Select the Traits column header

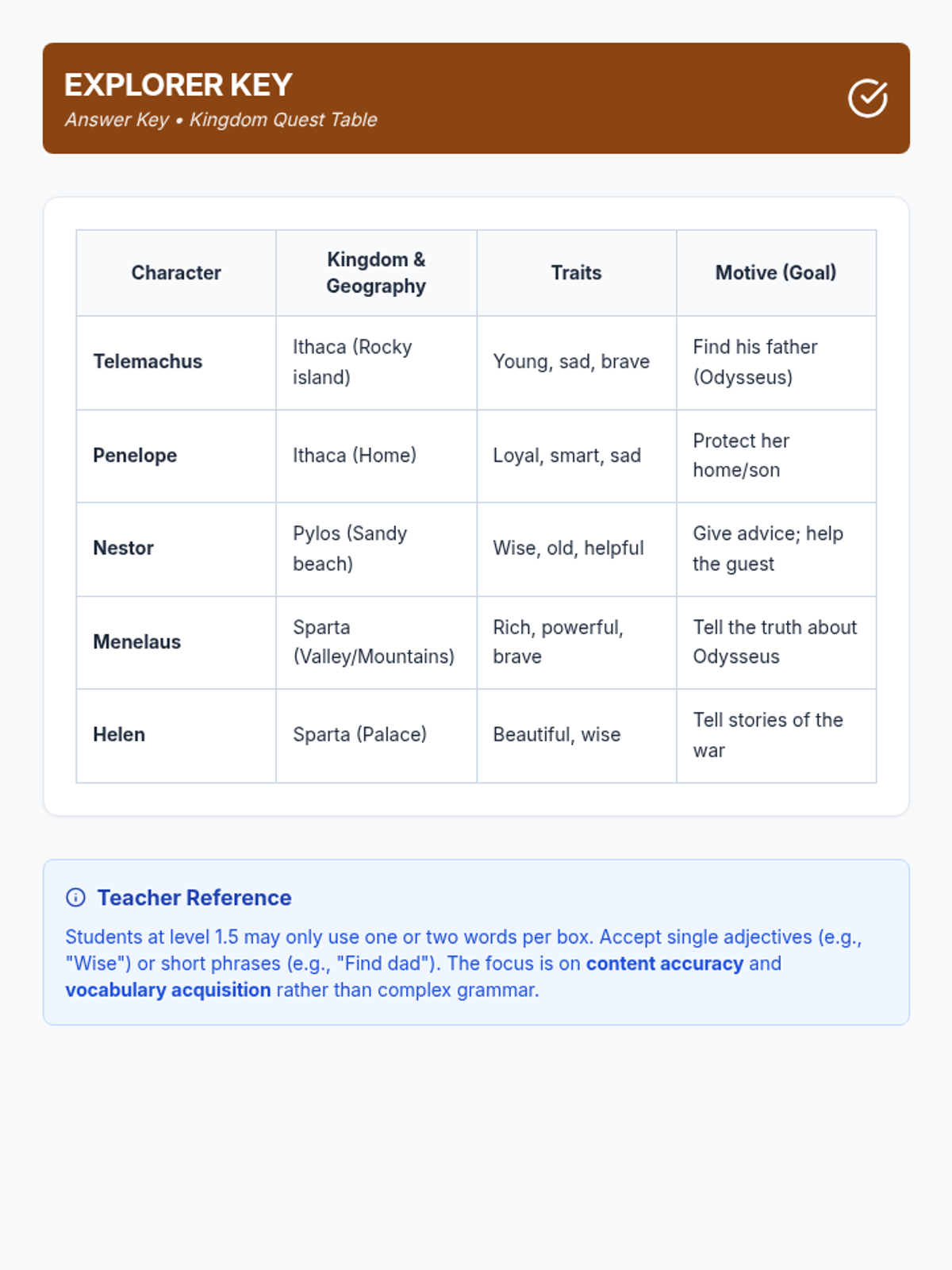click(x=576, y=273)
